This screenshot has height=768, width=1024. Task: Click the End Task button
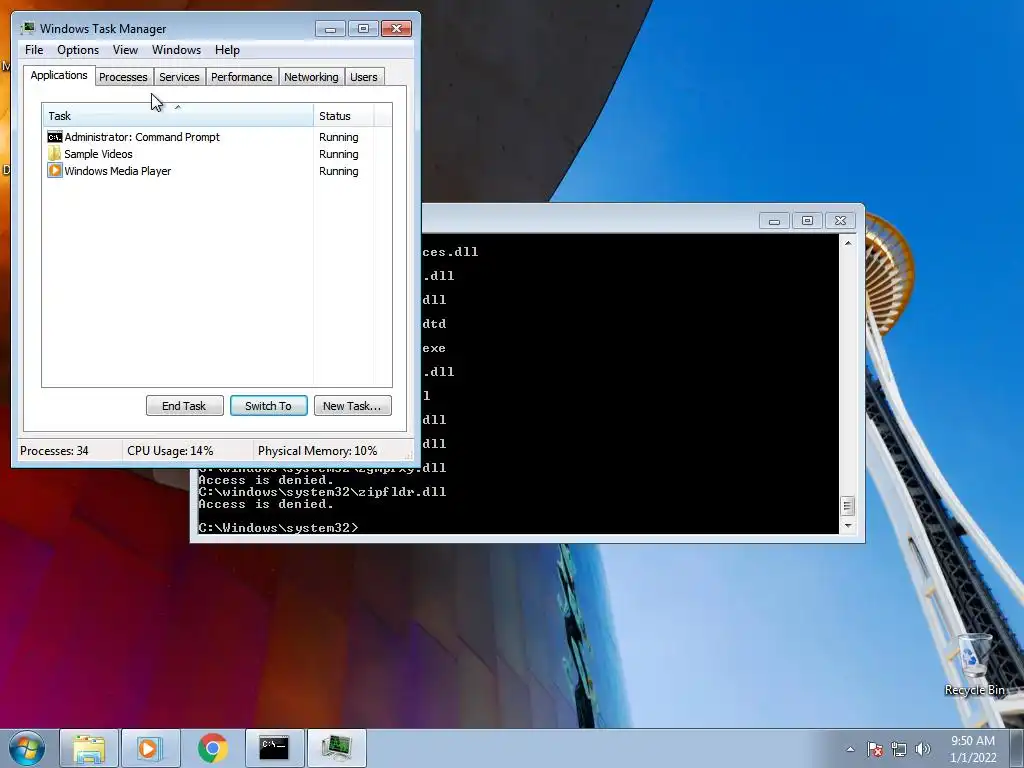[184, 406]
